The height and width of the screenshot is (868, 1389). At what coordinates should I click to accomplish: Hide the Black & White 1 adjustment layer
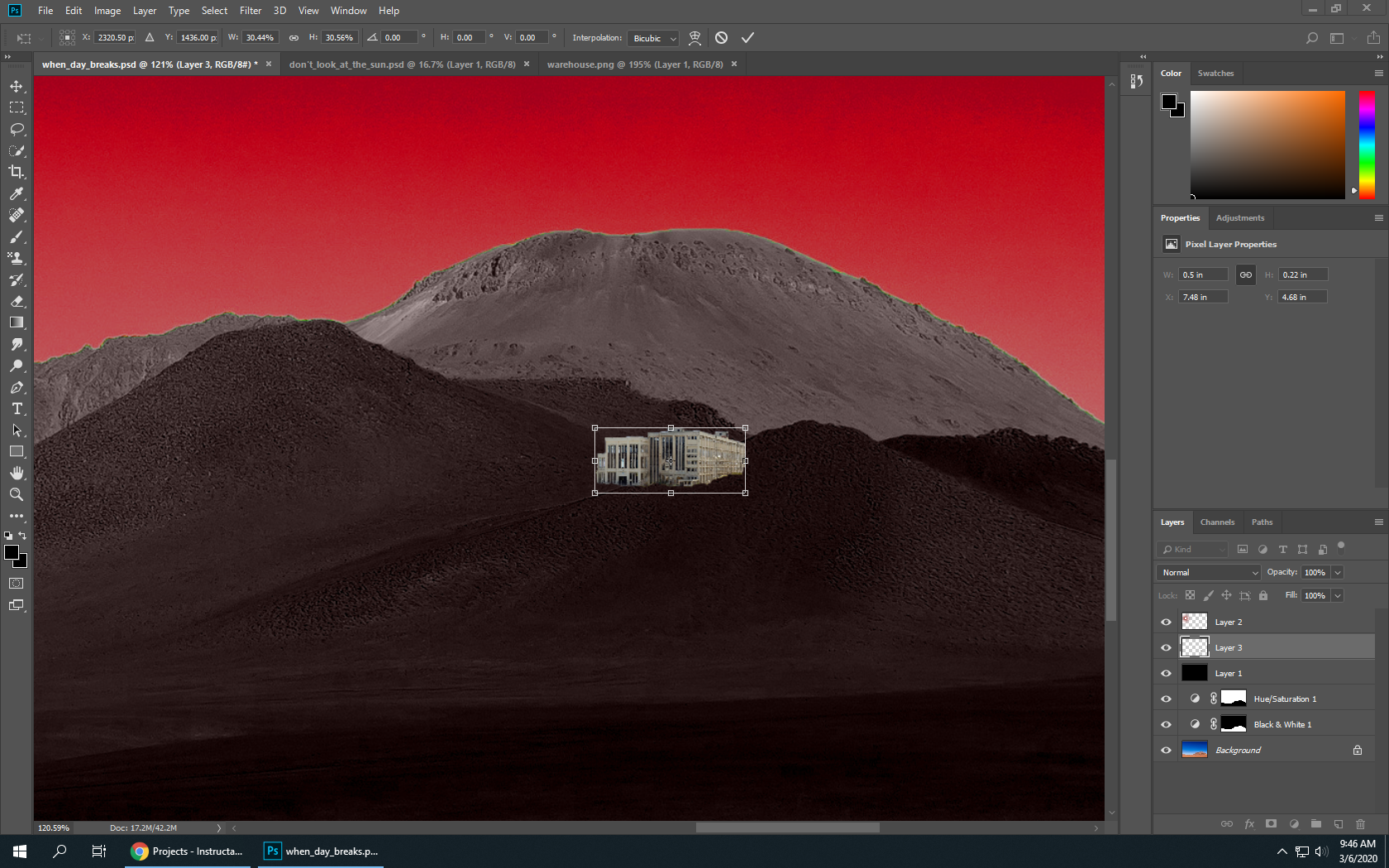(1166, 725)
